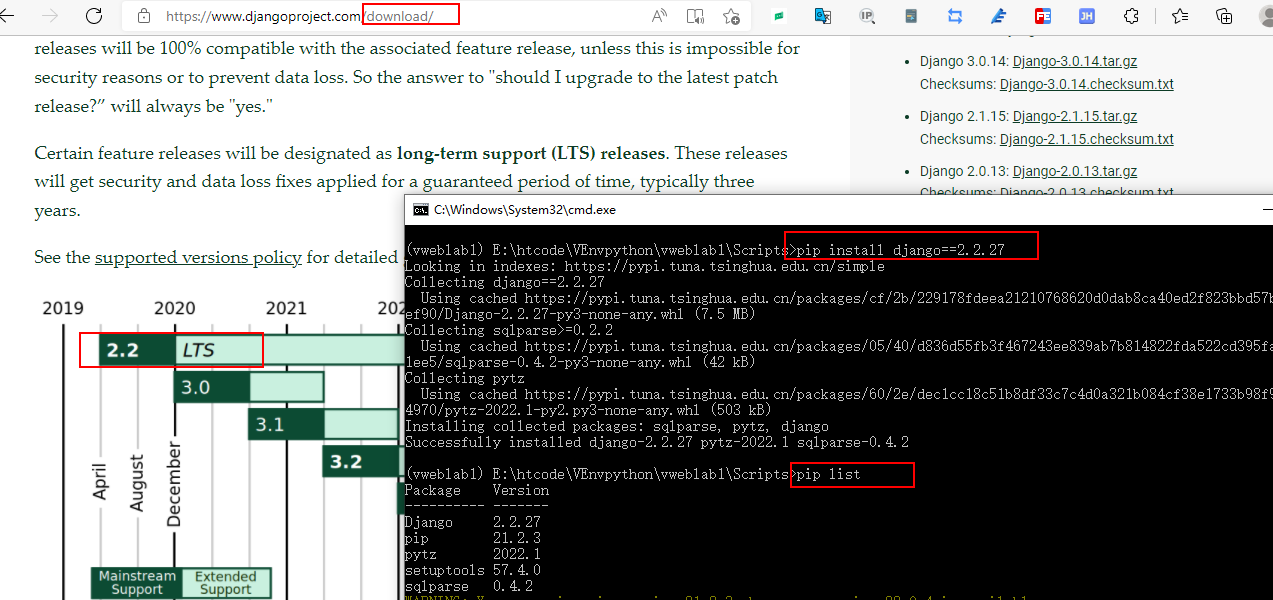Open the Favorites list icon
Viewport: 1273px width, 600px height.
click(x=1180, y=16)
